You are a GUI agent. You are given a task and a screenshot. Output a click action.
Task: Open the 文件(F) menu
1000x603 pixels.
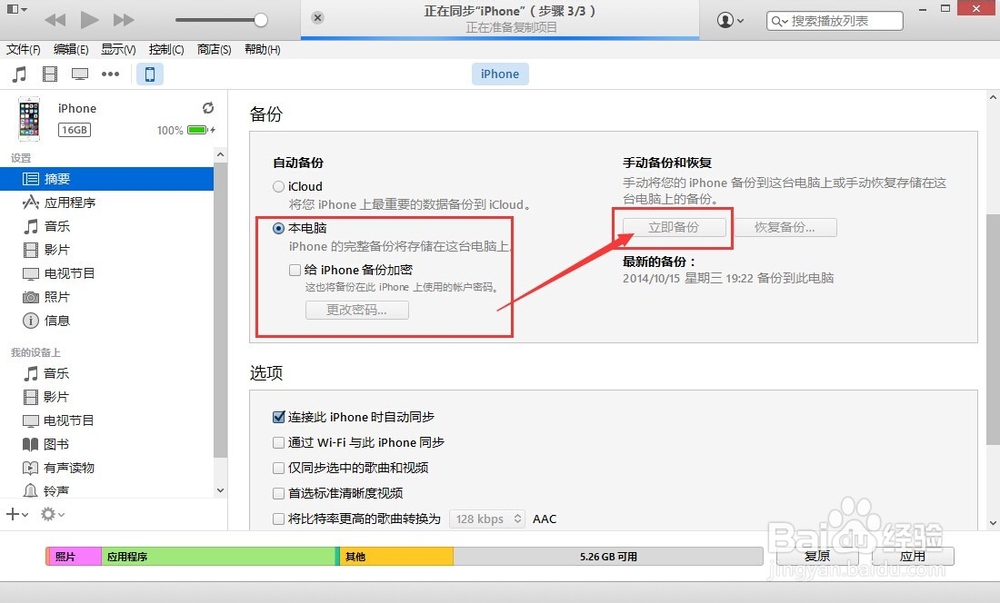coord(23,49)
